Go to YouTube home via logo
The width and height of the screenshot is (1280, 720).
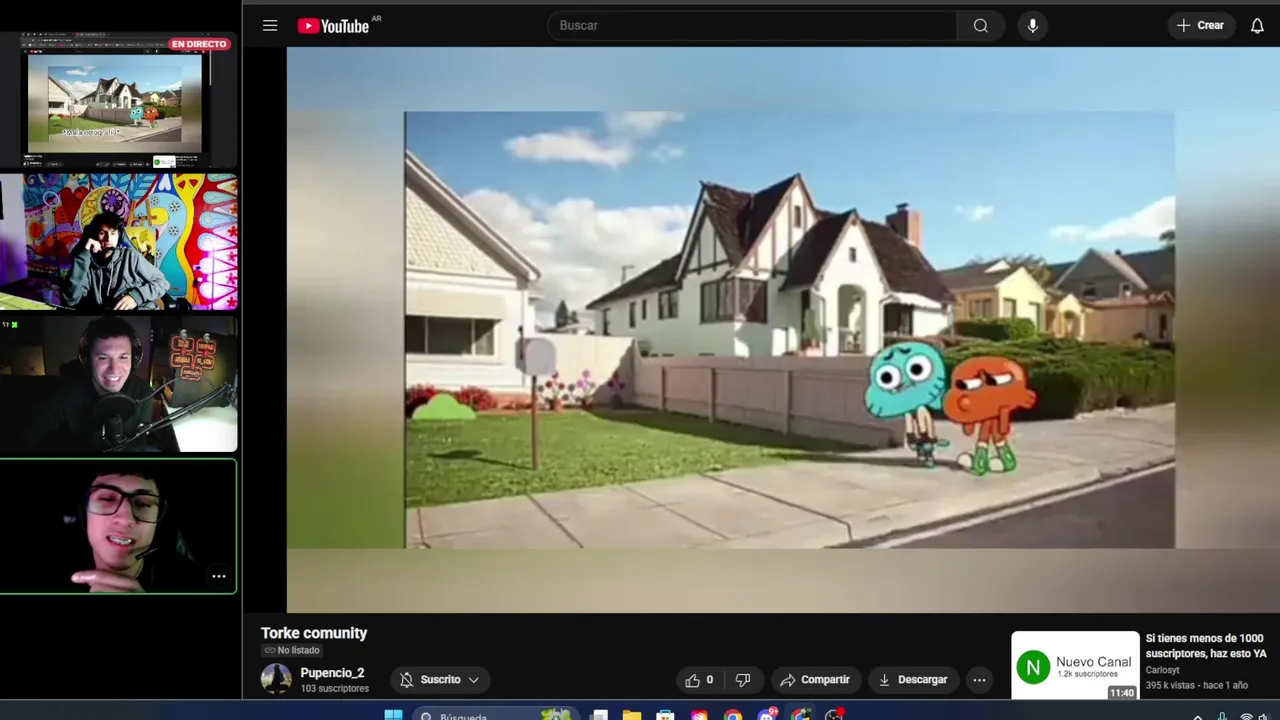(333, 26)
